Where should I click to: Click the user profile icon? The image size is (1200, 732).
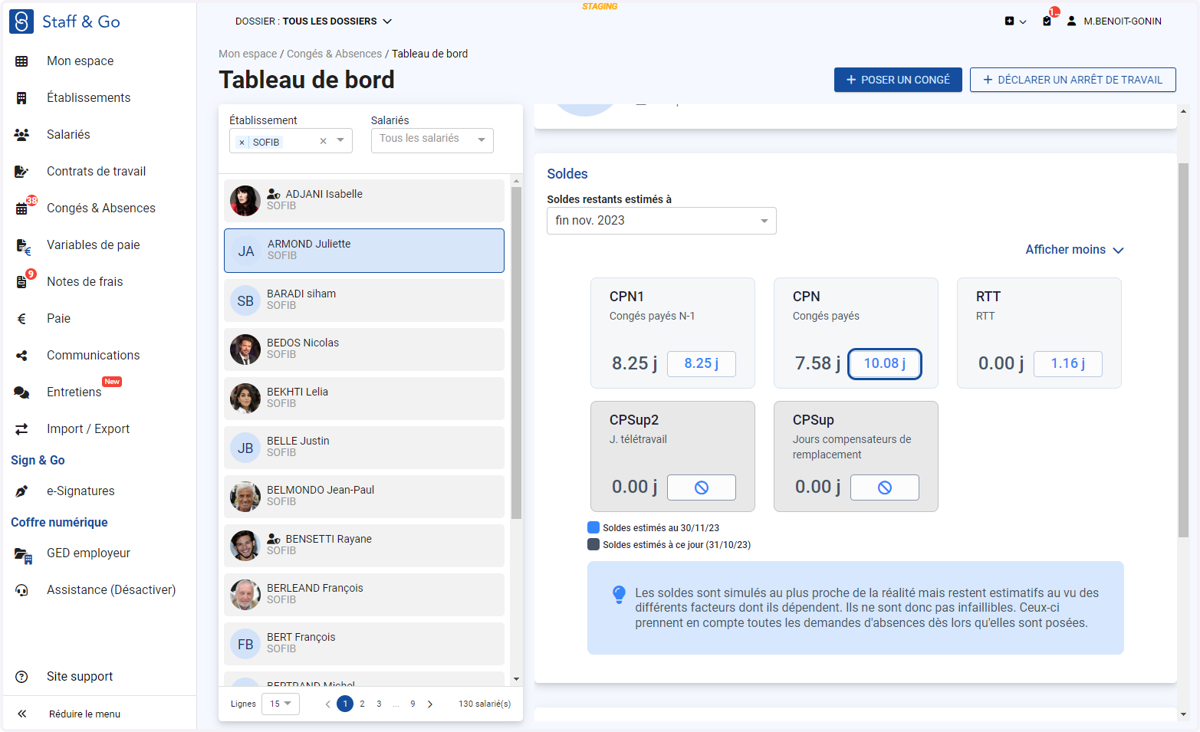[1071, 21]
